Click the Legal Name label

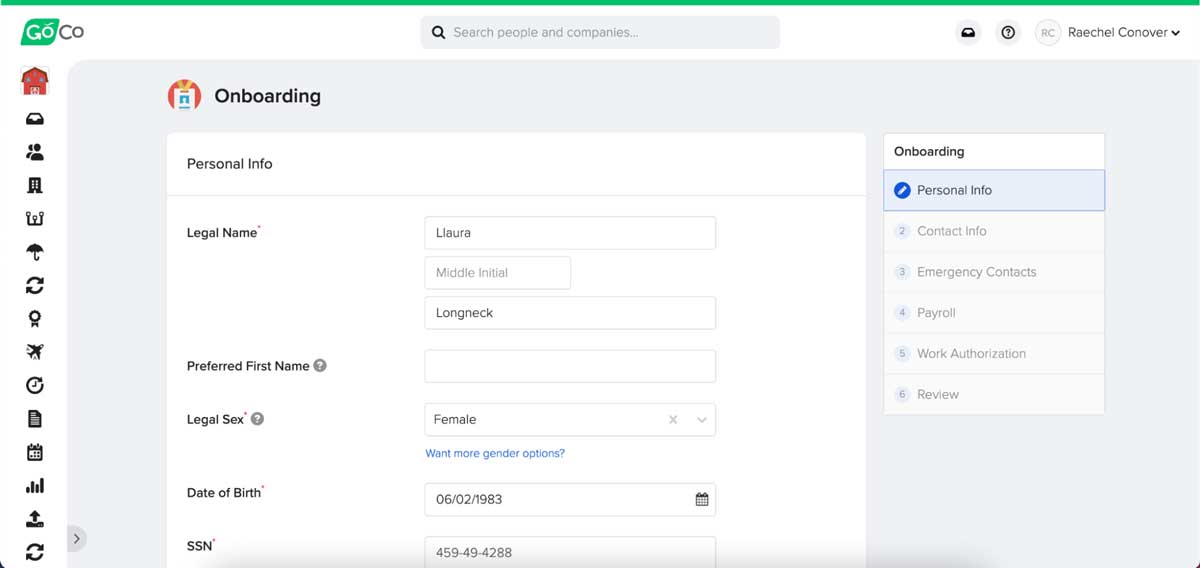(x=222, y=233)
